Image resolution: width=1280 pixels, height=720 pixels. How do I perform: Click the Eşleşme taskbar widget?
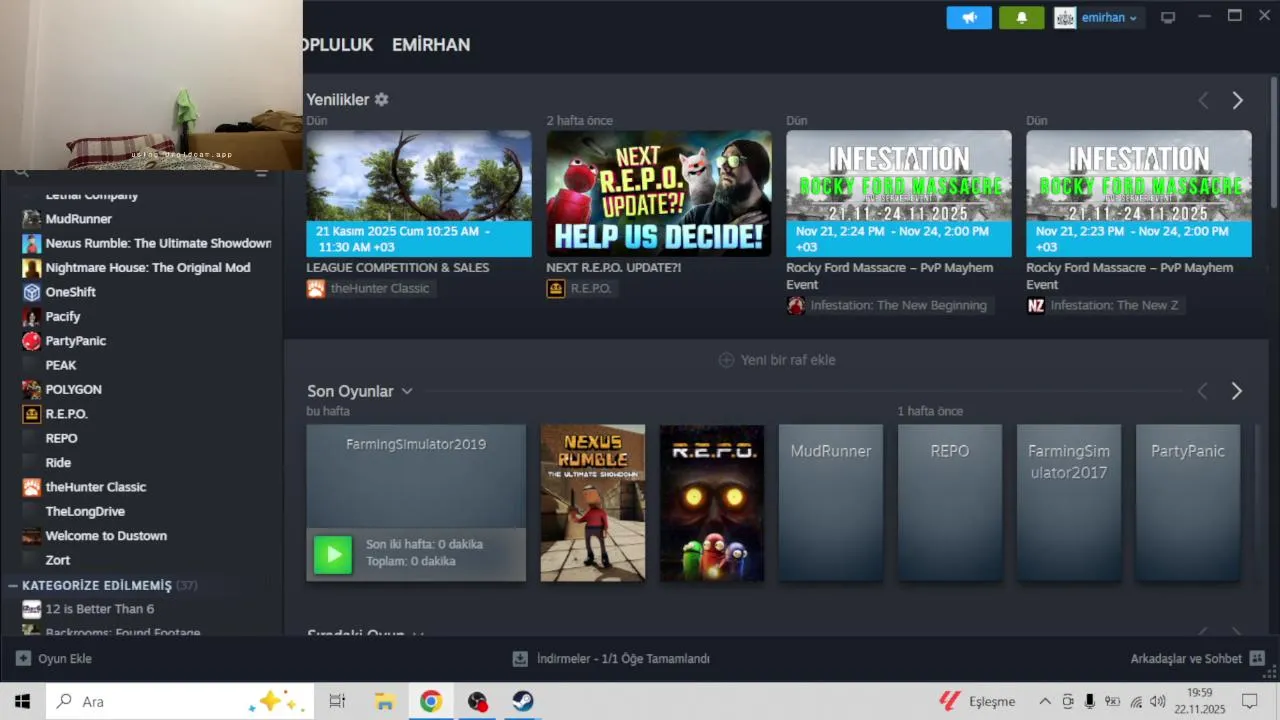click(977, 701)
